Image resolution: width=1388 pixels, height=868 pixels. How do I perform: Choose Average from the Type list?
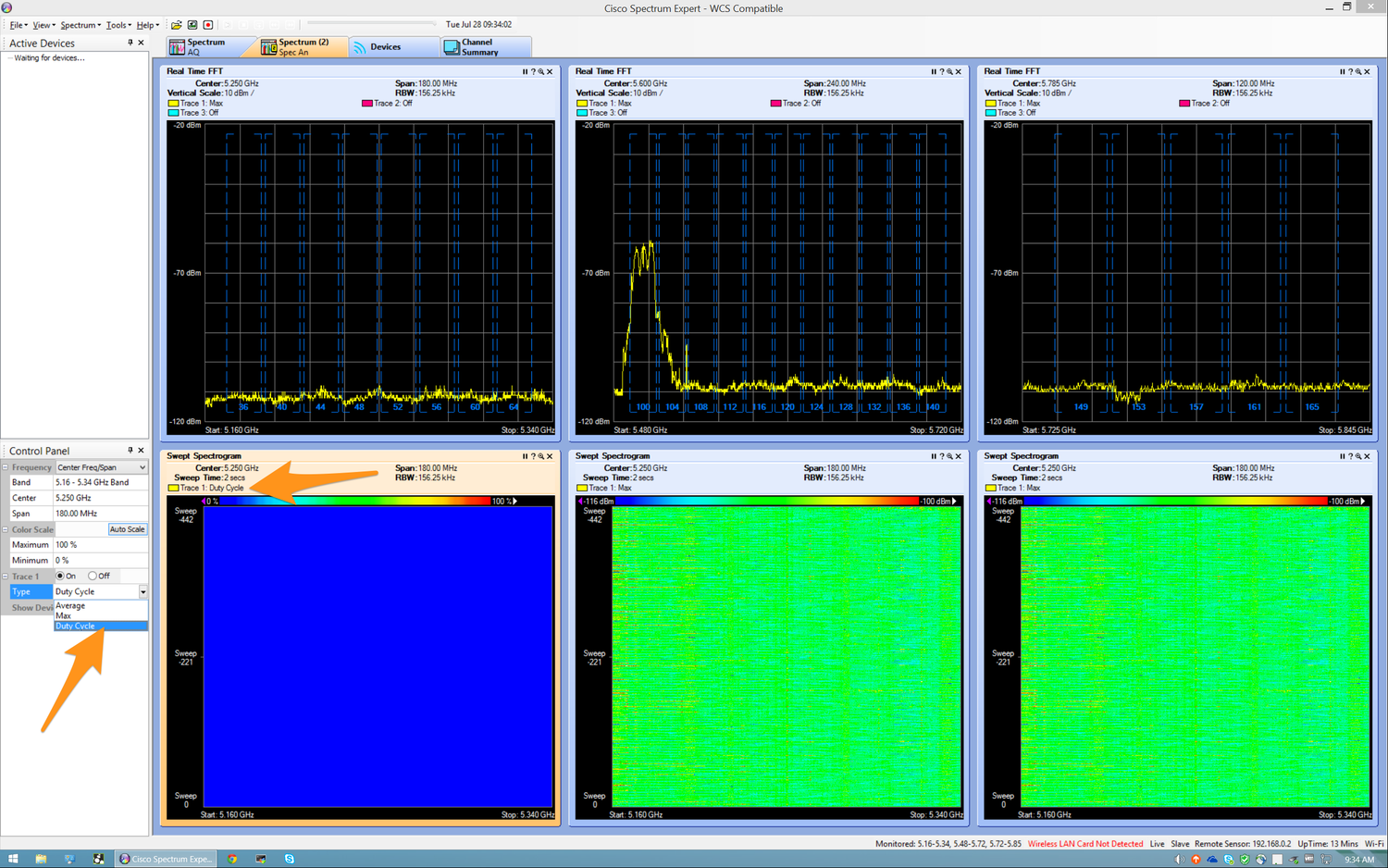(x=101, y=606)
